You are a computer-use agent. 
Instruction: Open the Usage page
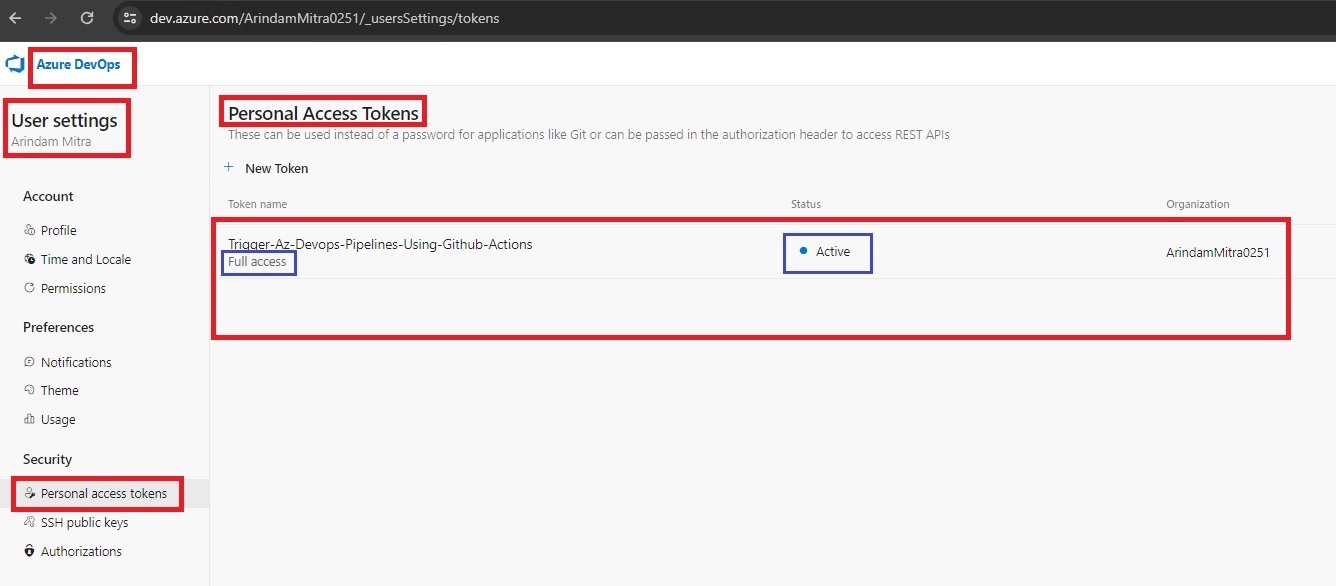[x=58, y=419]
